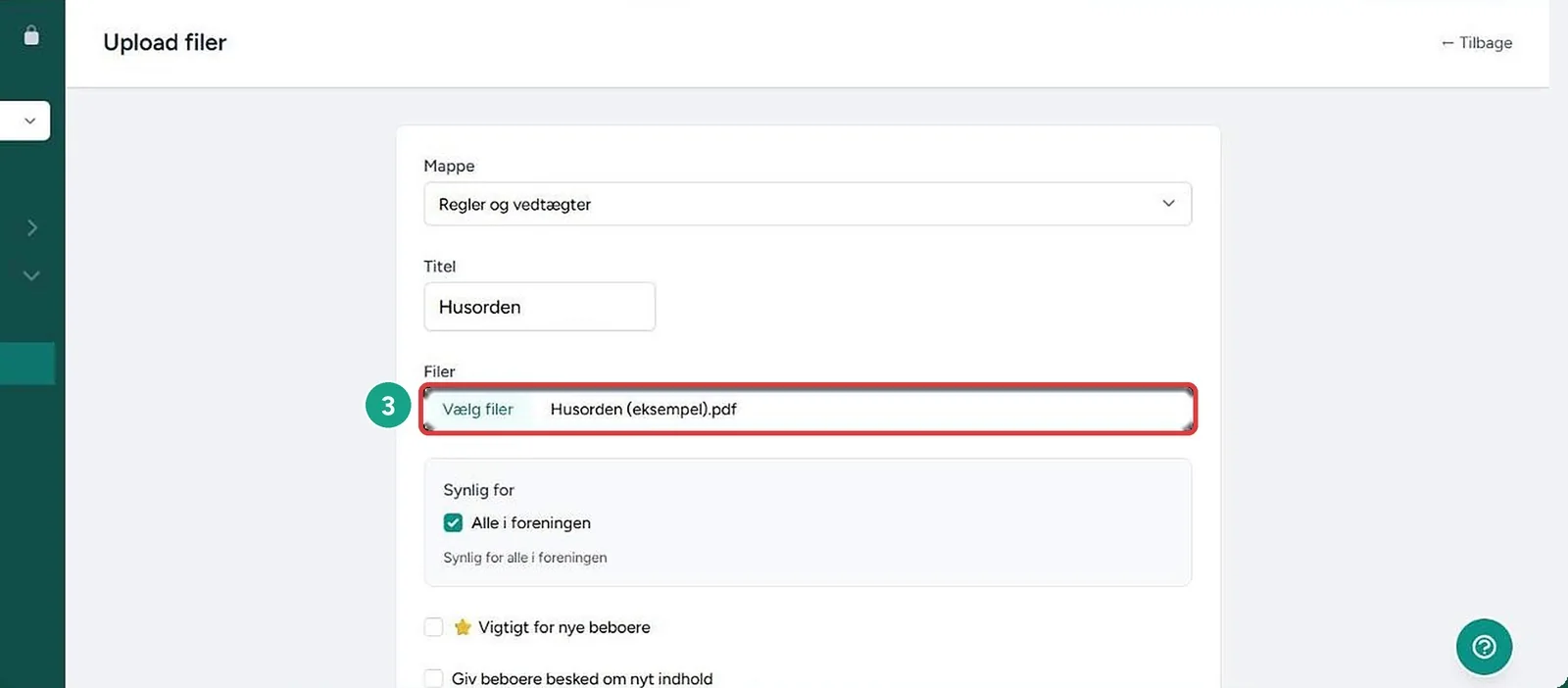Check Giv beboere besked om nyt indhold
The image size is (1568, 688).
click(434, 678)
